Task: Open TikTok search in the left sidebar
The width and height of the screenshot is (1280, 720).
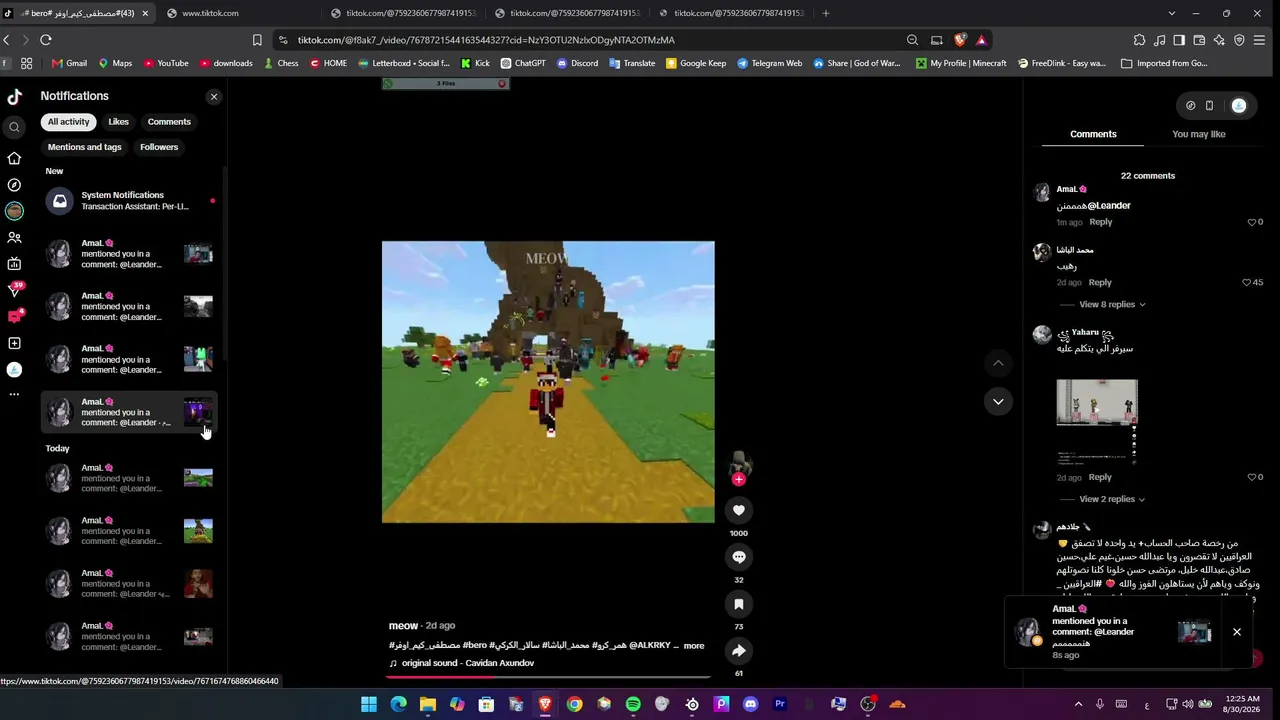Action: pos(14,127)
